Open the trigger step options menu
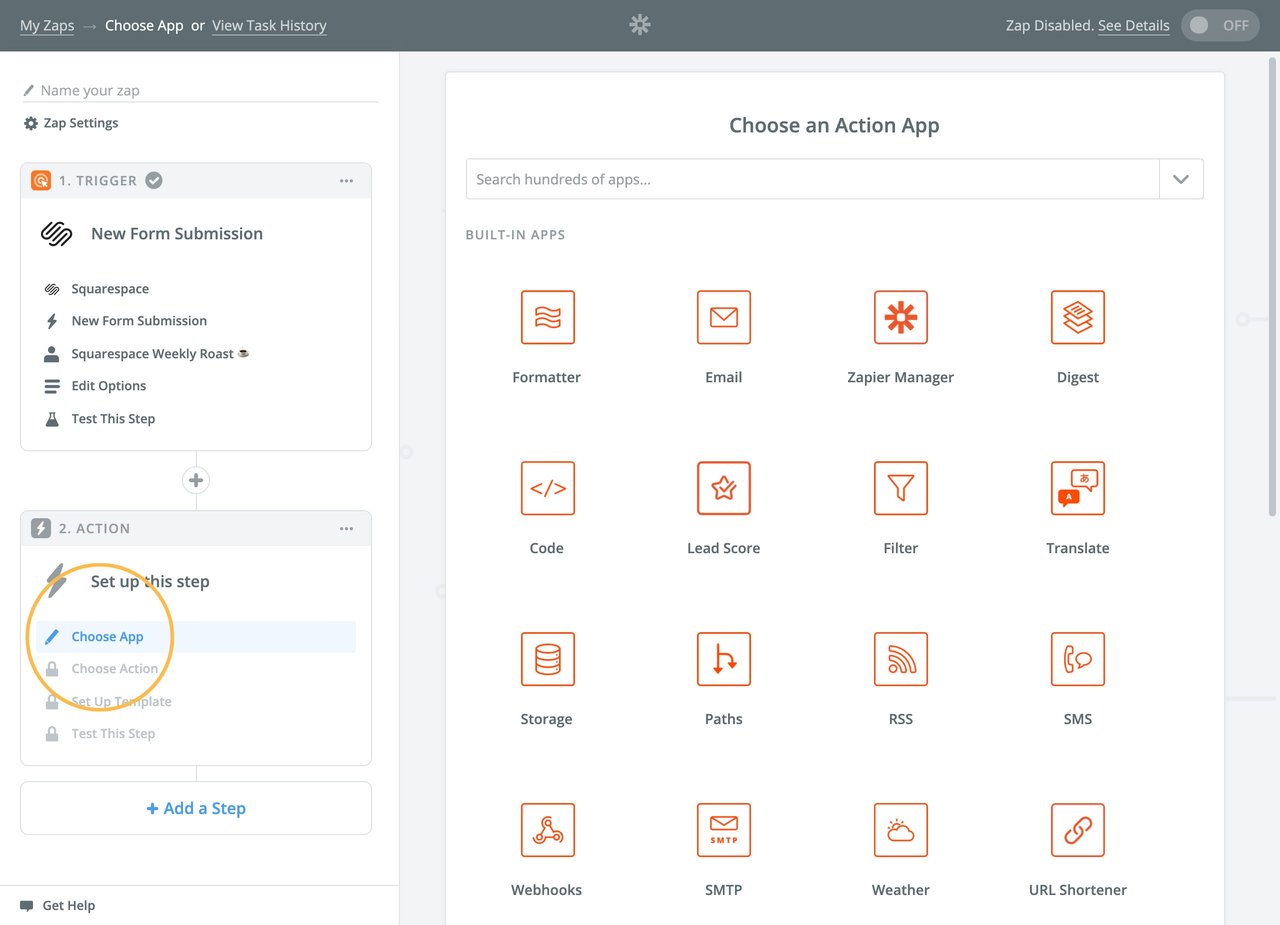The height and width of the screenshot is (925, 1280). point(346,181)
